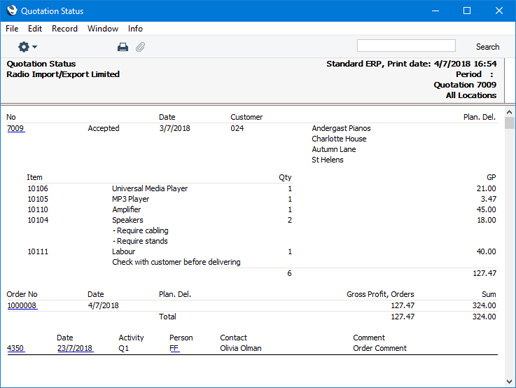Maximize the Quotation Status window
516x388 pixels.
(x=467, y=11)
